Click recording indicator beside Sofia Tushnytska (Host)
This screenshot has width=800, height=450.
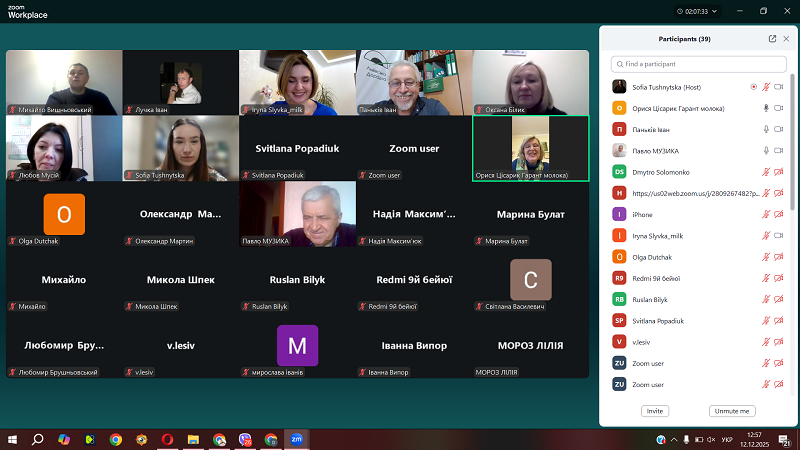pyautogui.click(x=753, y=87)
